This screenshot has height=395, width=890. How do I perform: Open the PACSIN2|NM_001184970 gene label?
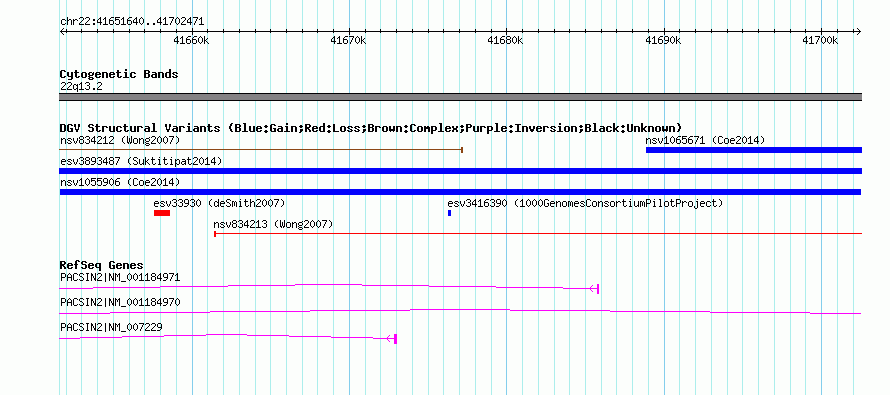pyautogui.click(x=120, y=302)
